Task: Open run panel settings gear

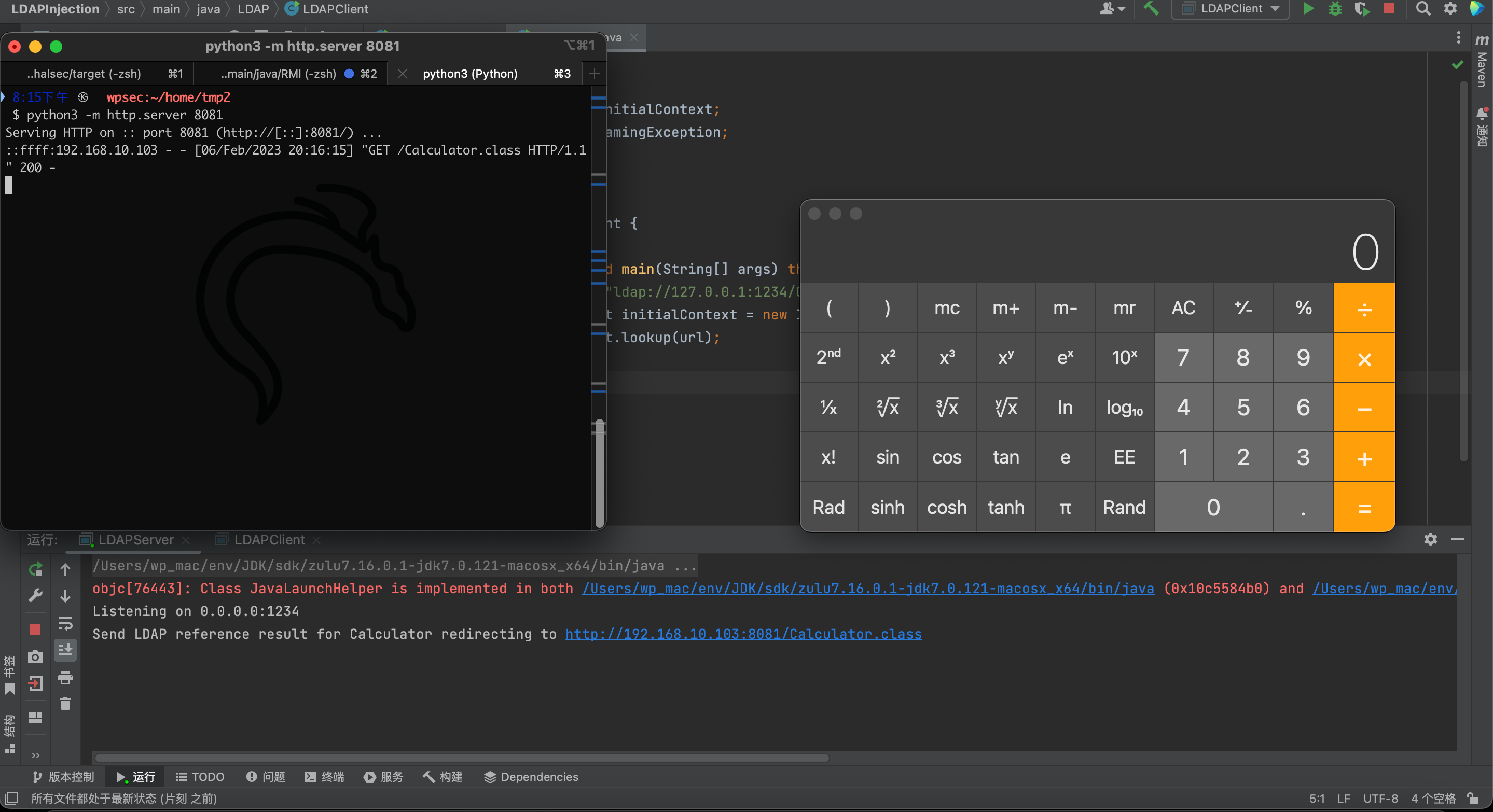Action: coord(1430,539)
